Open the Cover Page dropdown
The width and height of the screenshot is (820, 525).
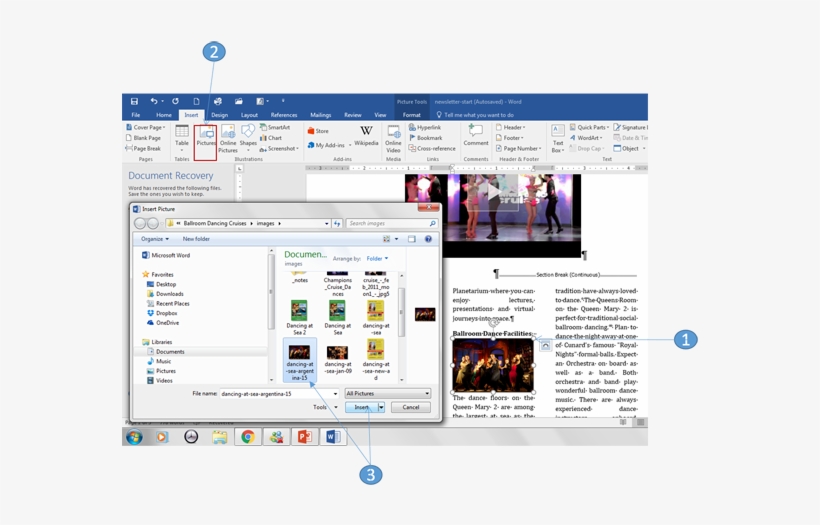pyautogui.click(x=145, y=128)
